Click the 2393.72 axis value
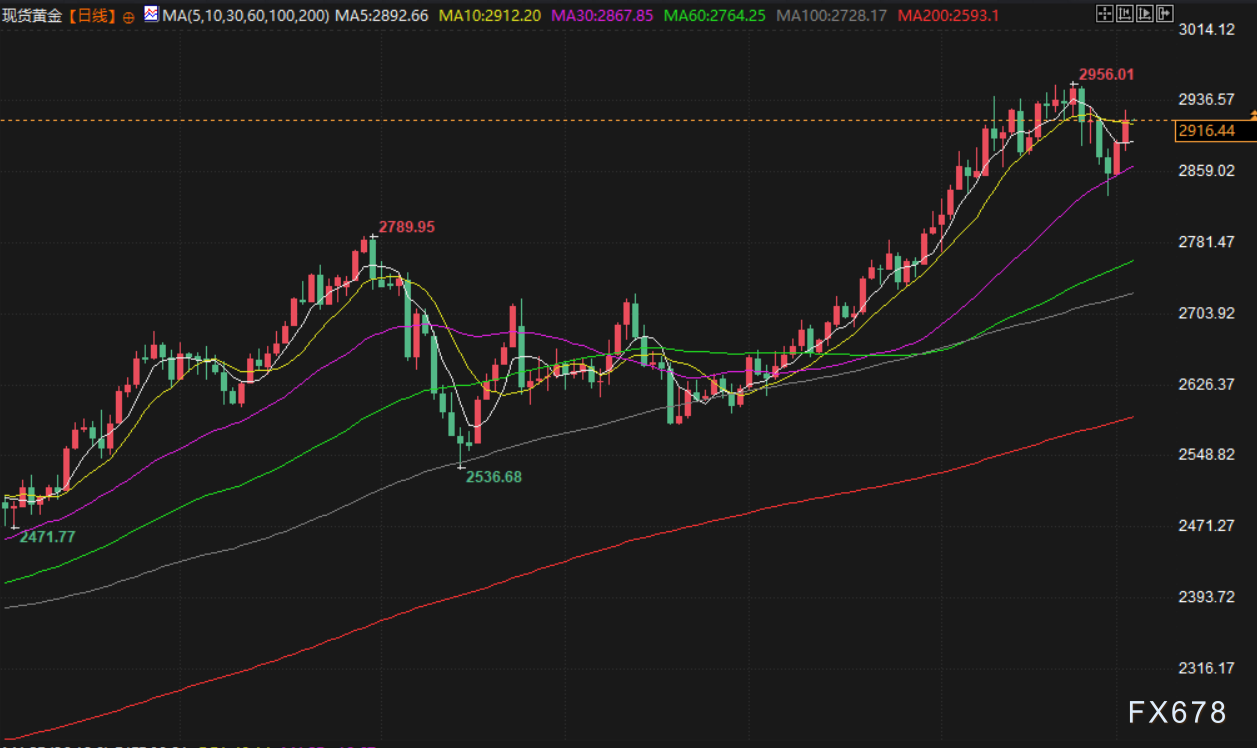This screenshot has width=1257, height=748. pos(1206,597)
